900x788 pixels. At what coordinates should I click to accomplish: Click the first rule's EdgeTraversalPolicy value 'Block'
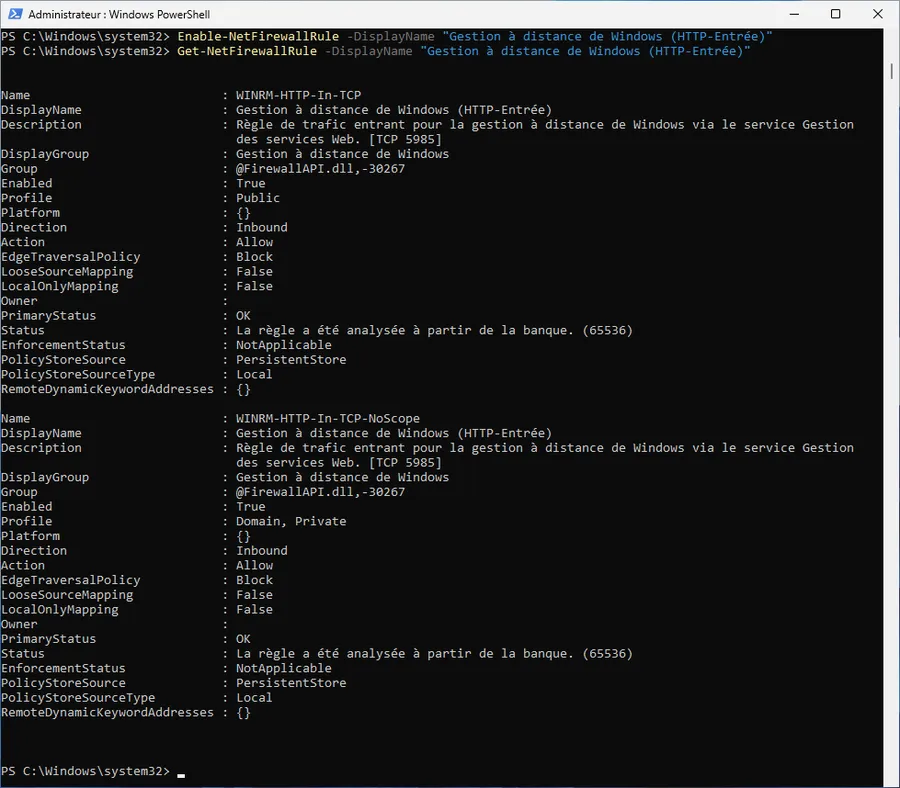click(254, 257)
